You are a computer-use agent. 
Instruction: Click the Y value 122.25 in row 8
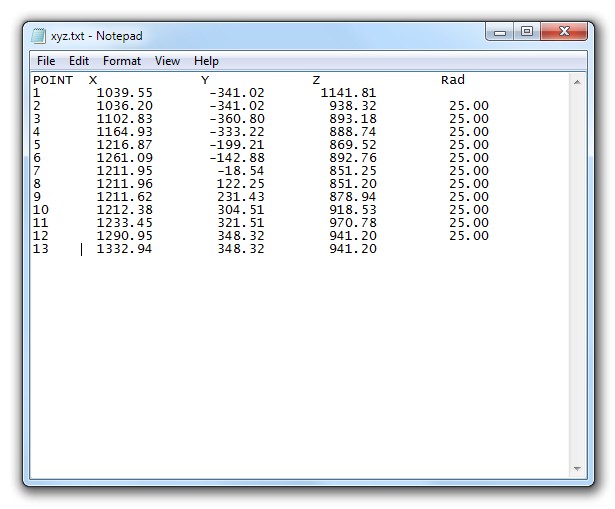tap(241, 184)
